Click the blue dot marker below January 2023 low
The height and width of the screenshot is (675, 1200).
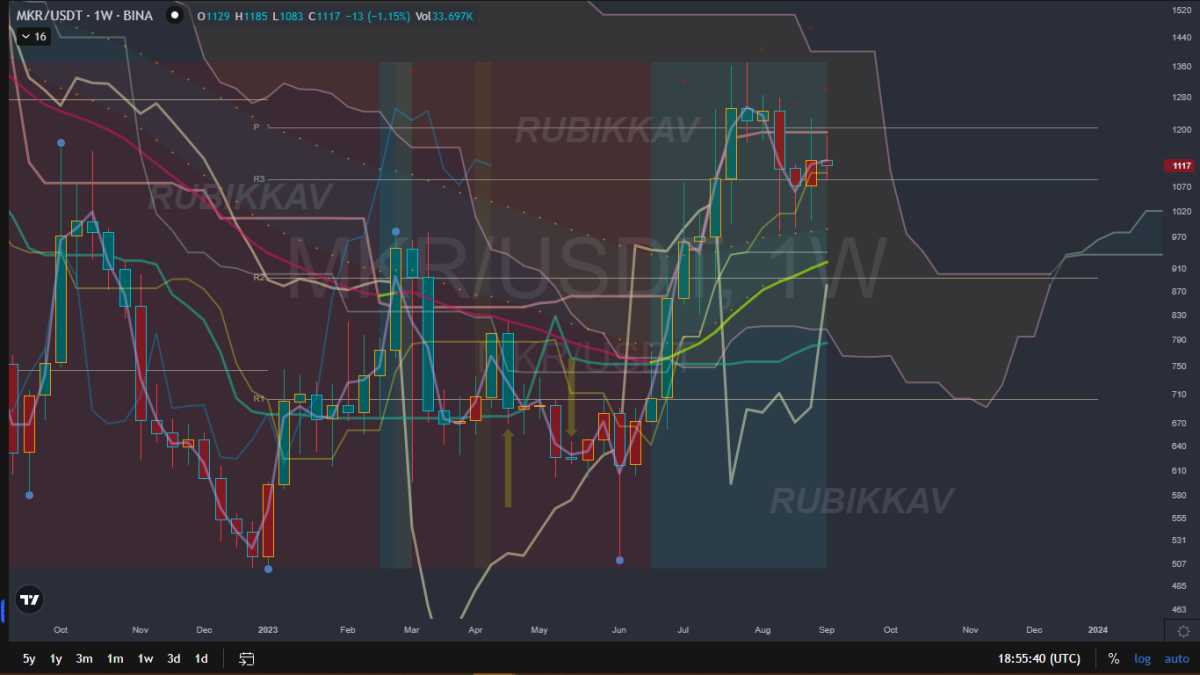coord(268,569)
